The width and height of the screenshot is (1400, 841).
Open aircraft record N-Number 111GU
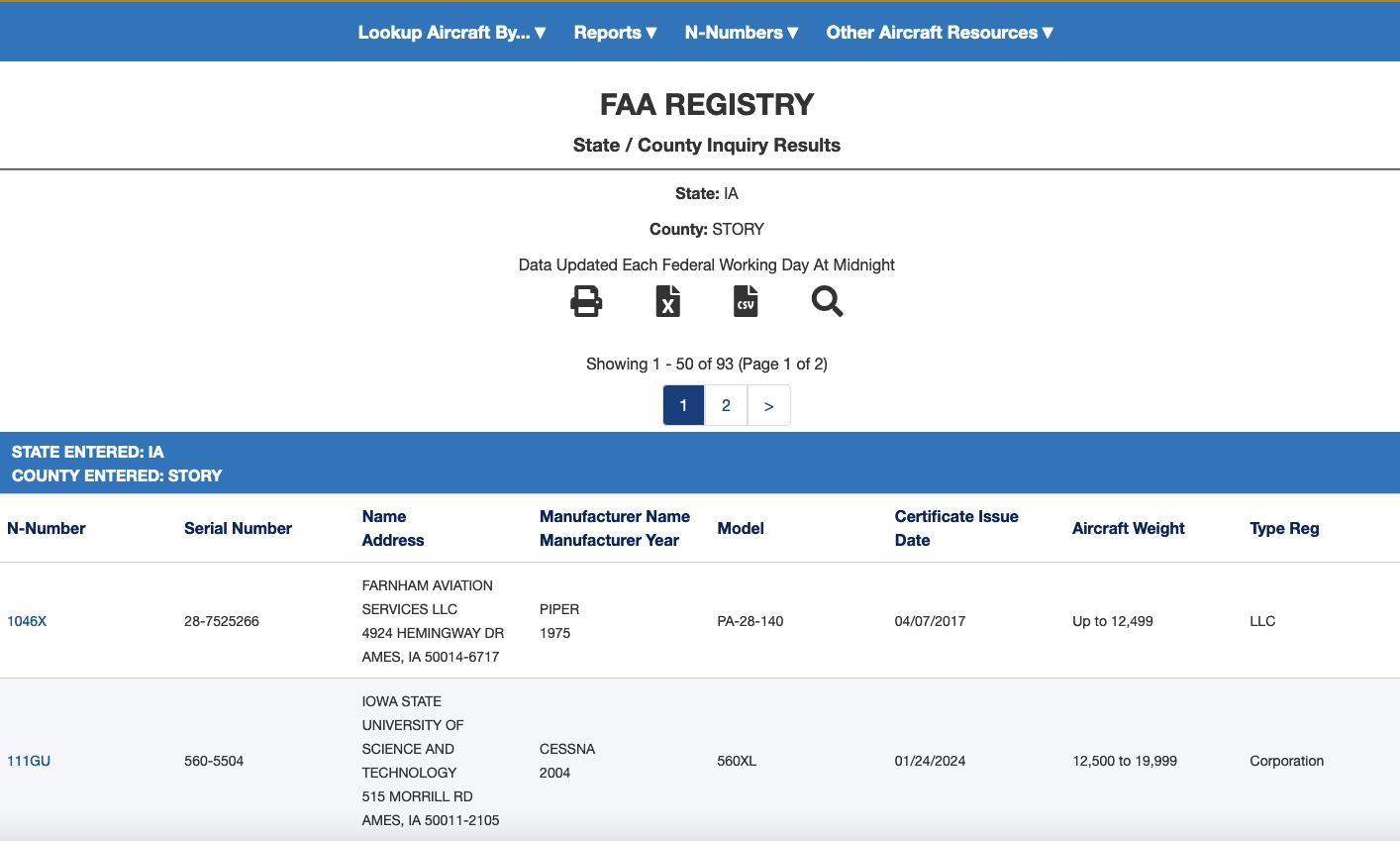29,761
